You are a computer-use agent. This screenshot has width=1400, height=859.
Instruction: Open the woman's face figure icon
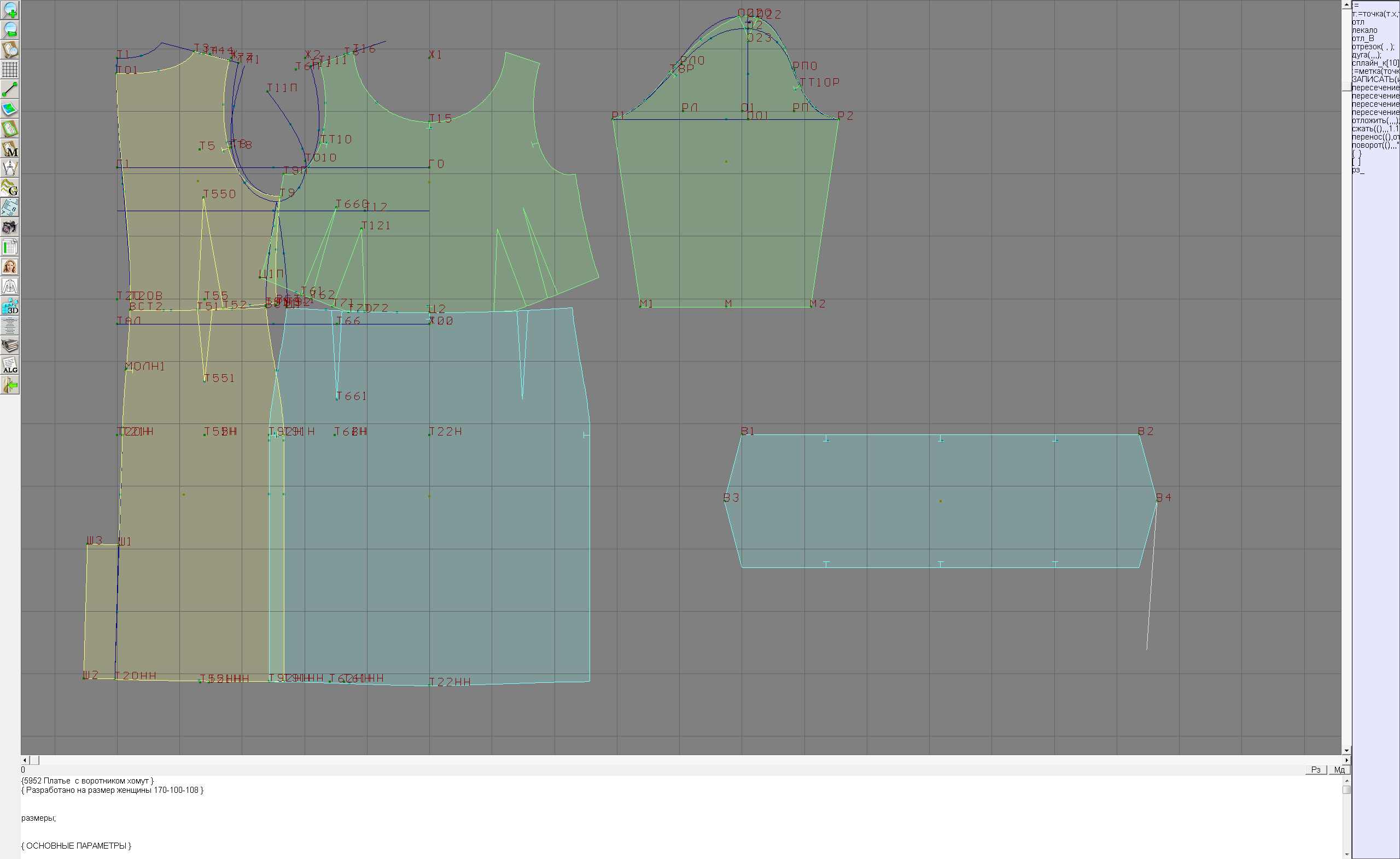[x=10, y=266]
